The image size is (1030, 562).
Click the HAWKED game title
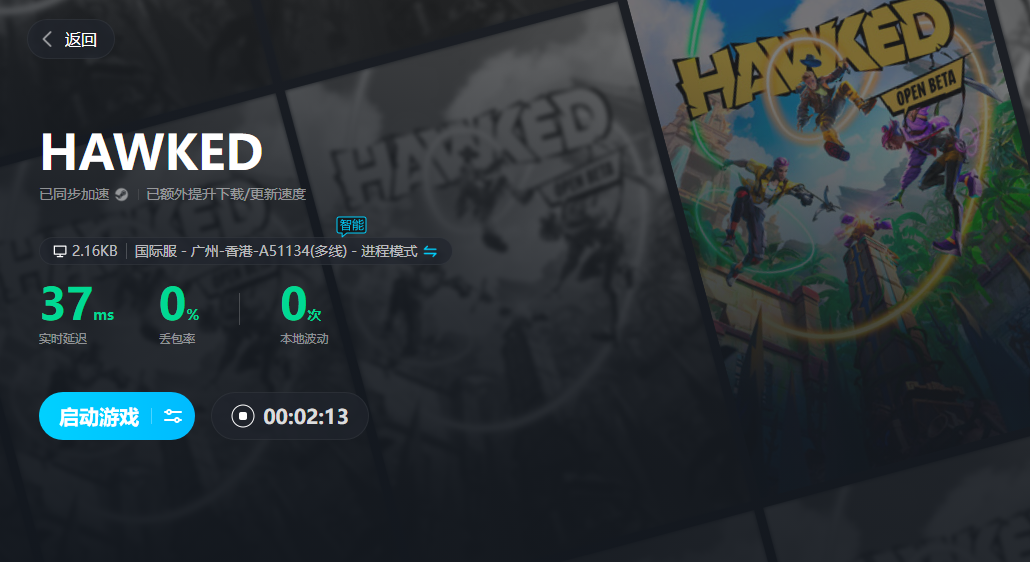coord(152,152)
